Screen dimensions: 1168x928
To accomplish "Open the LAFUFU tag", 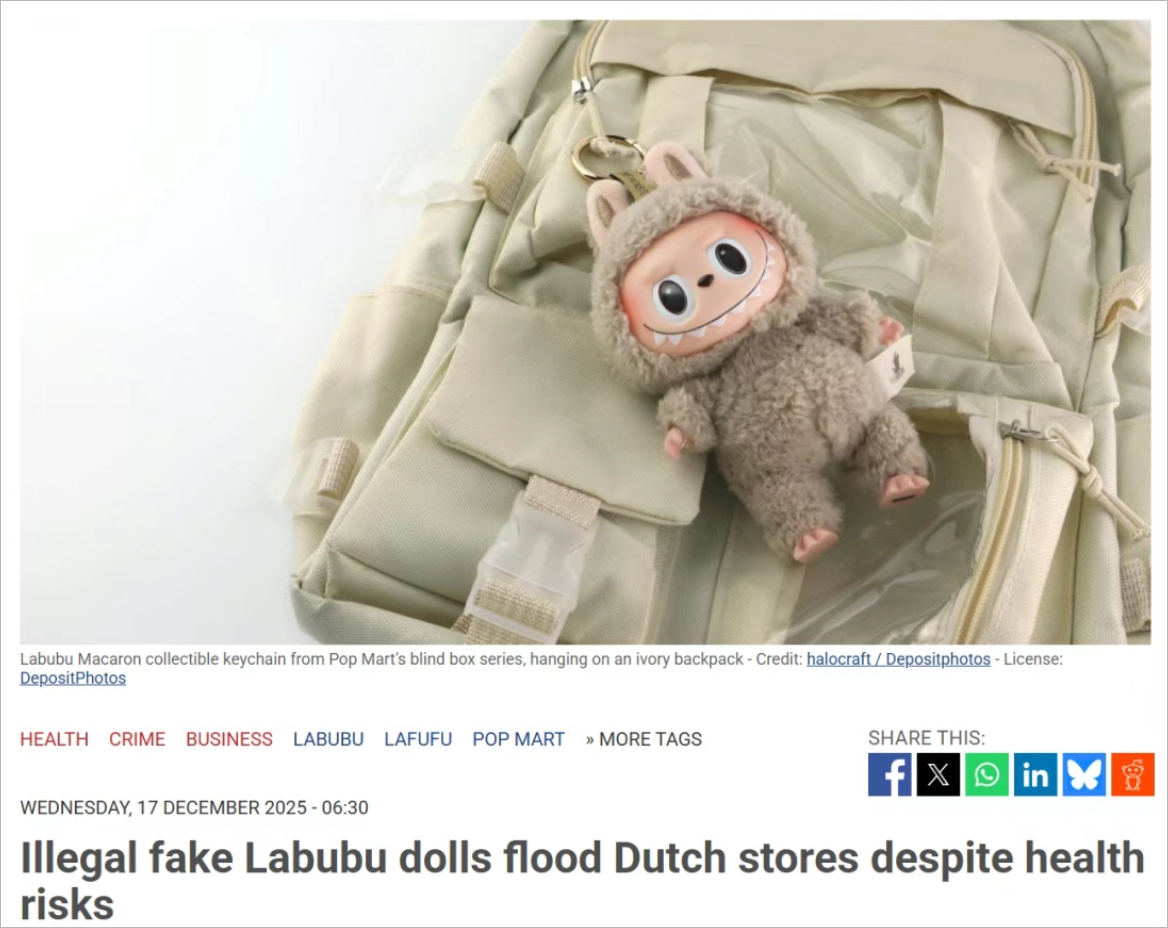I will [x=418, y=739].
